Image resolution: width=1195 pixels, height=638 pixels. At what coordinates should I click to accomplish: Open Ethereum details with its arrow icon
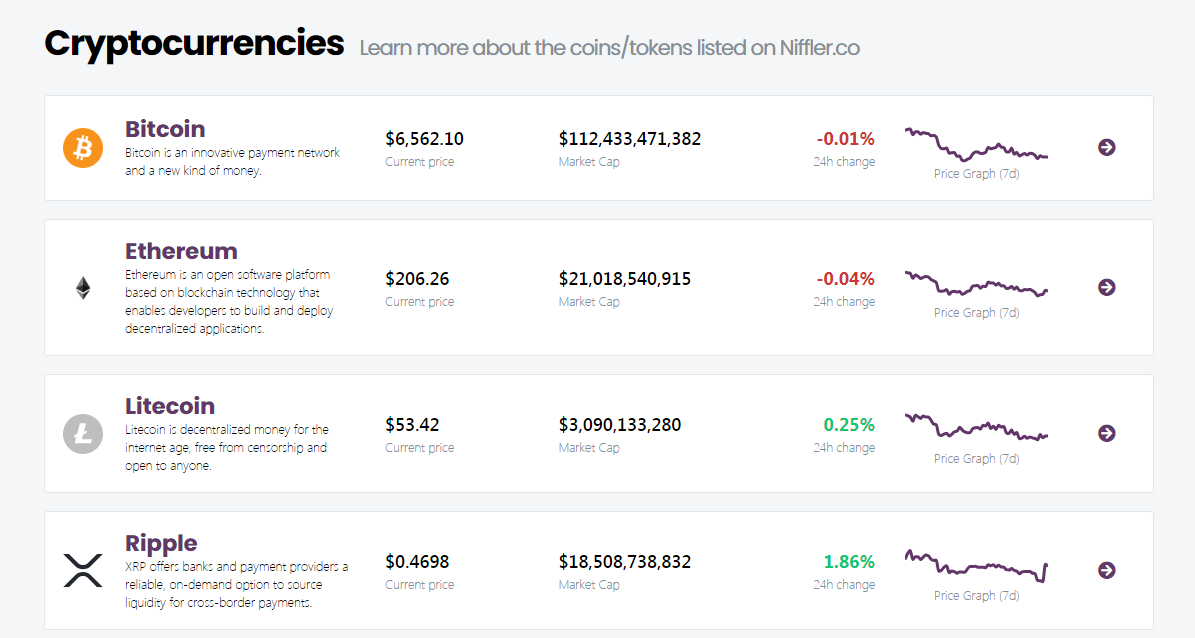click(1107, 287)
